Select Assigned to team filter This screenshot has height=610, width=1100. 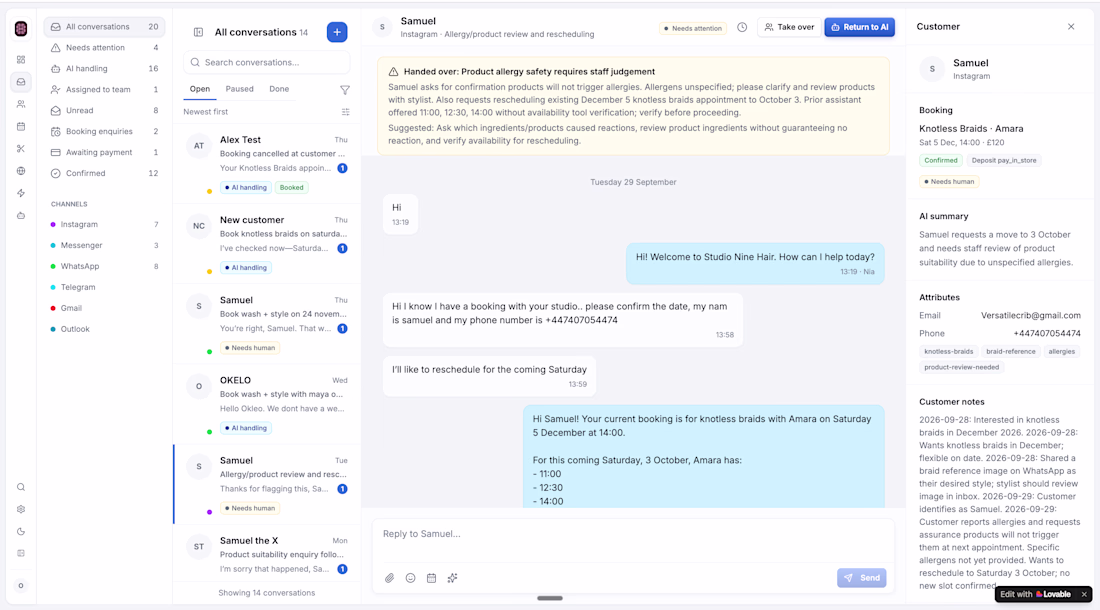coord(104,90)
